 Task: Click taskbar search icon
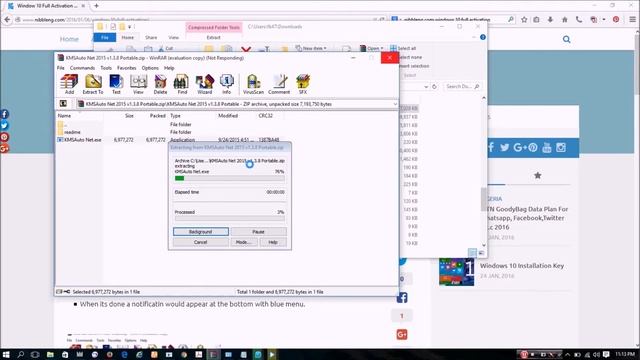coord(20,354)
